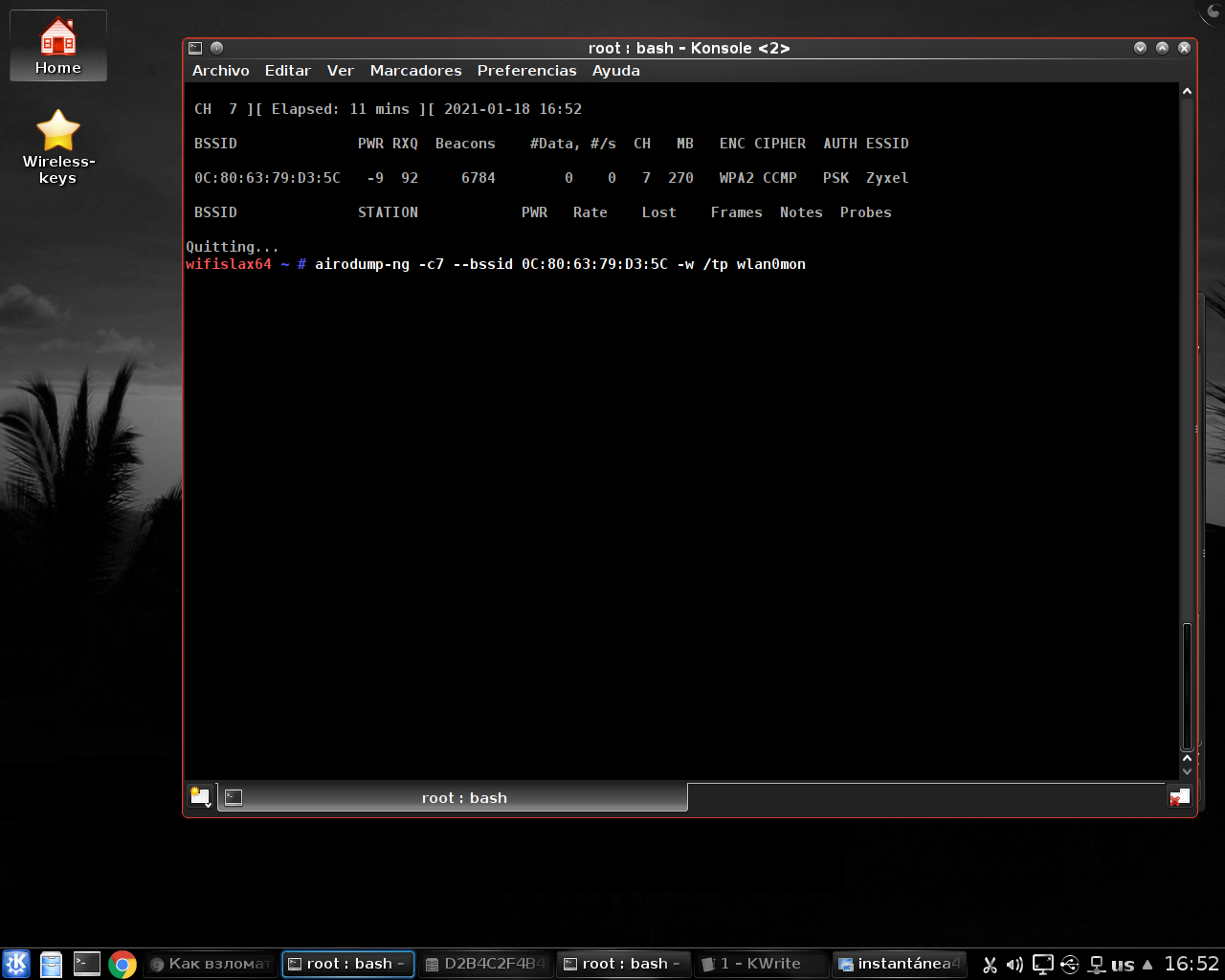
Task: Open the terminal launcher in the taskbar
Action: pyautogui.click(x=87, y=964)
